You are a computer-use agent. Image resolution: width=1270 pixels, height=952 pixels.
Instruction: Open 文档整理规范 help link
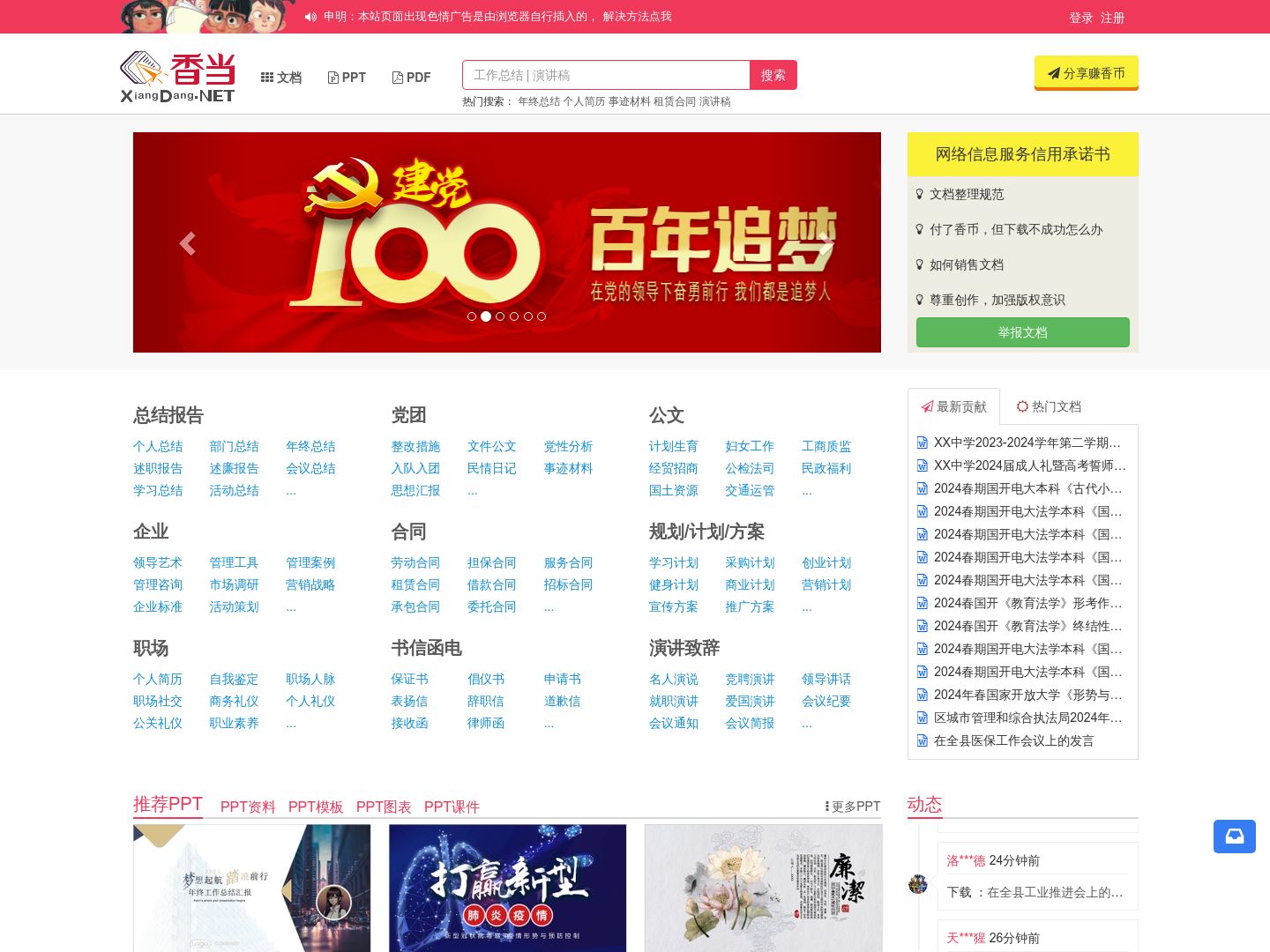967,194
